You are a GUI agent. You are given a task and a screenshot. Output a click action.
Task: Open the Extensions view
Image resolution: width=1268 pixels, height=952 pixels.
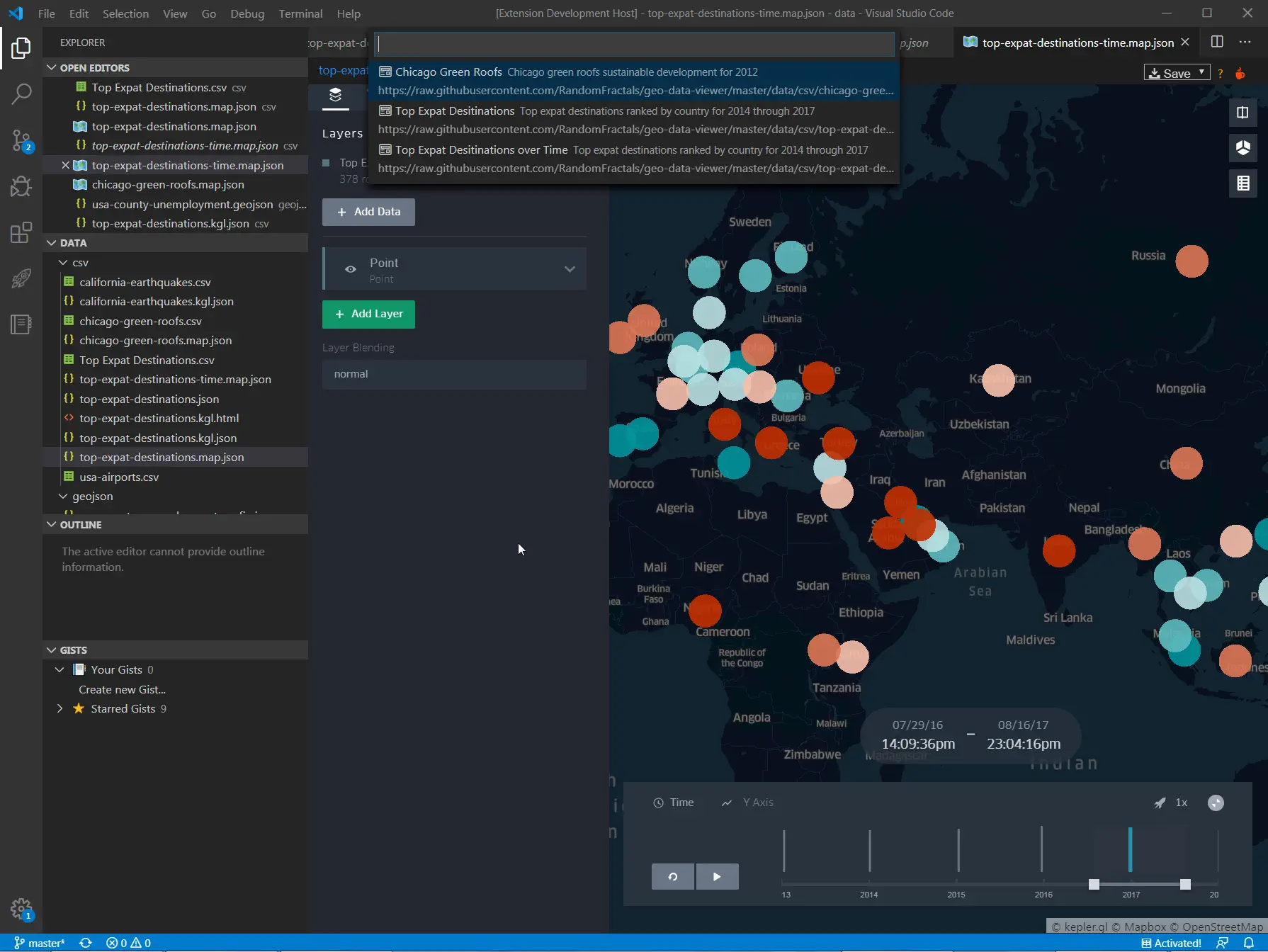click(21, 232)
